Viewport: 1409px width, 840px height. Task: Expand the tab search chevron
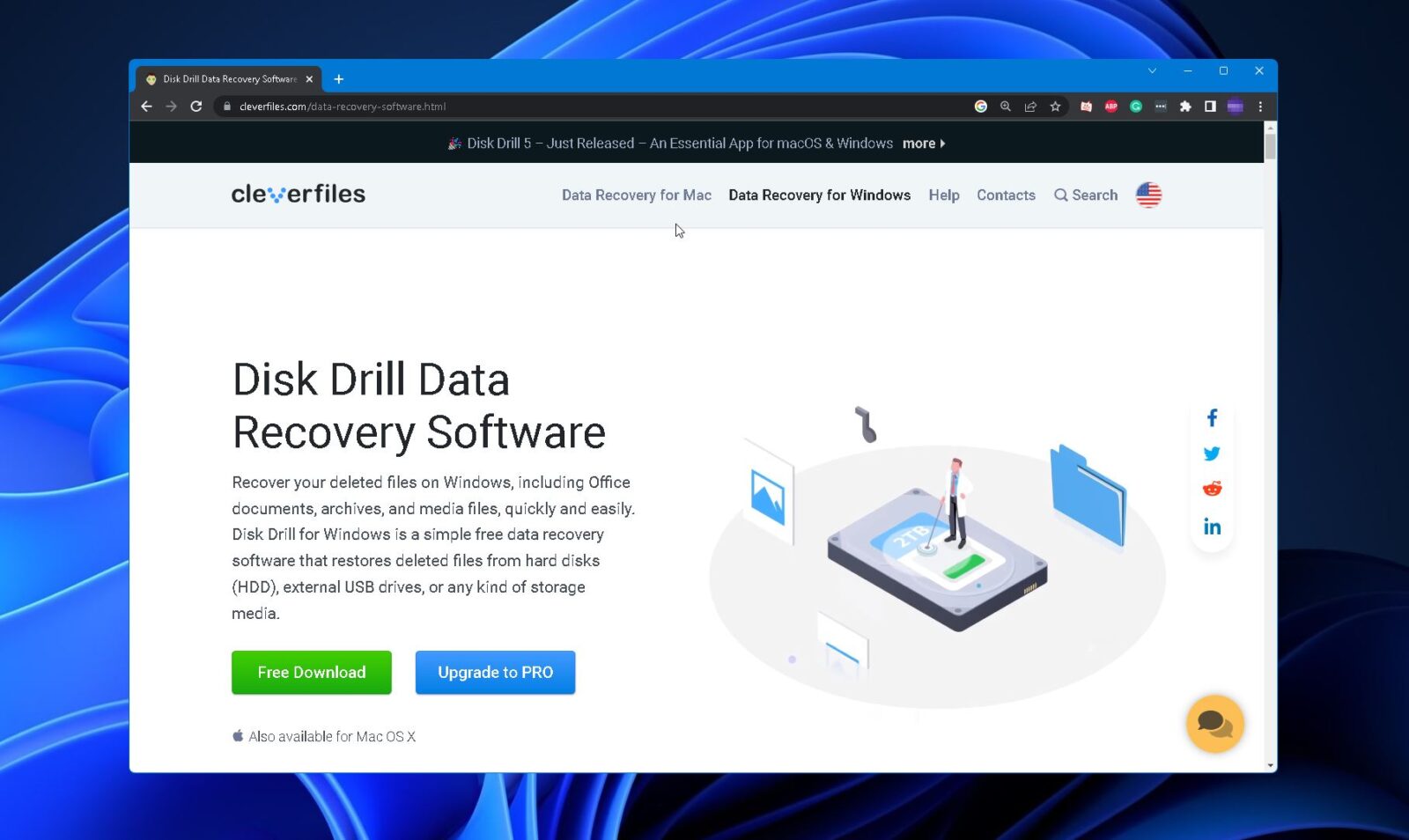[1152, 70]
